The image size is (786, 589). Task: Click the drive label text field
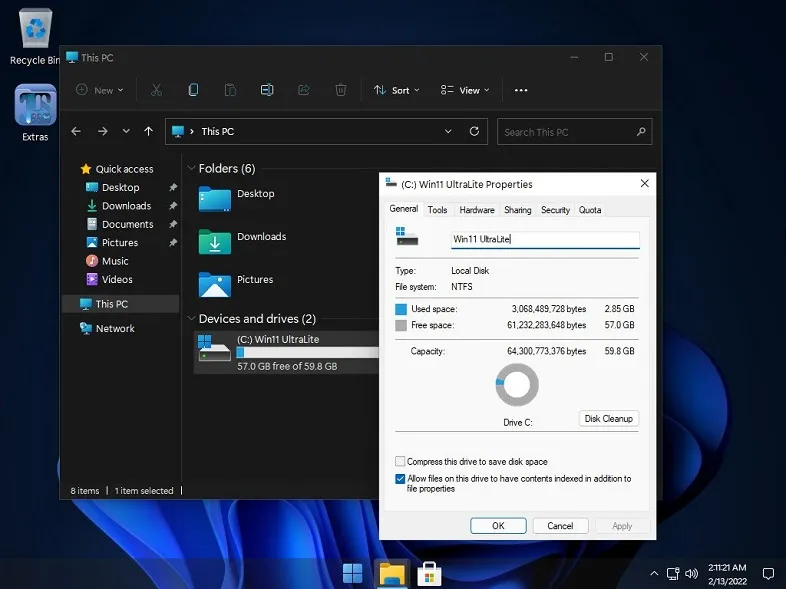coord(545,239)
